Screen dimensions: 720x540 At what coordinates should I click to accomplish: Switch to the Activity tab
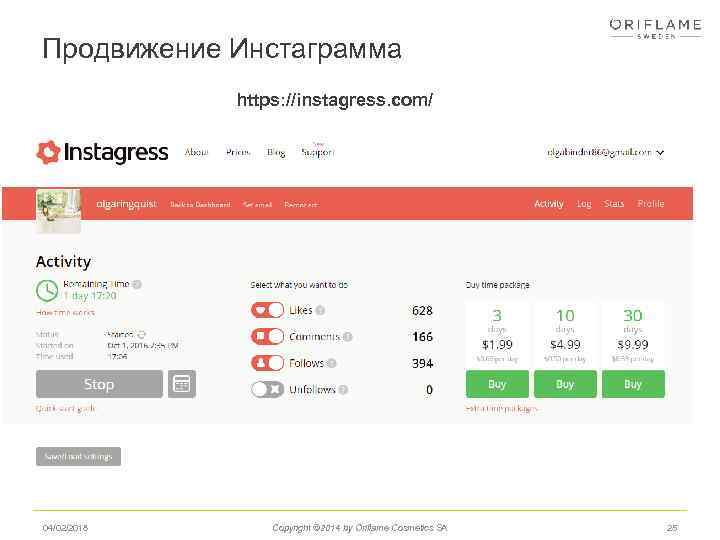click(549, 204)
